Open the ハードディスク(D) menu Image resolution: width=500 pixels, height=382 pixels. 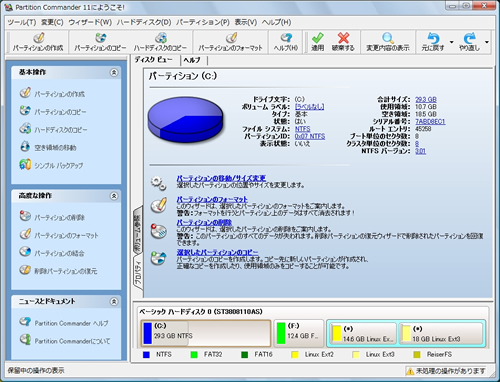144,22
